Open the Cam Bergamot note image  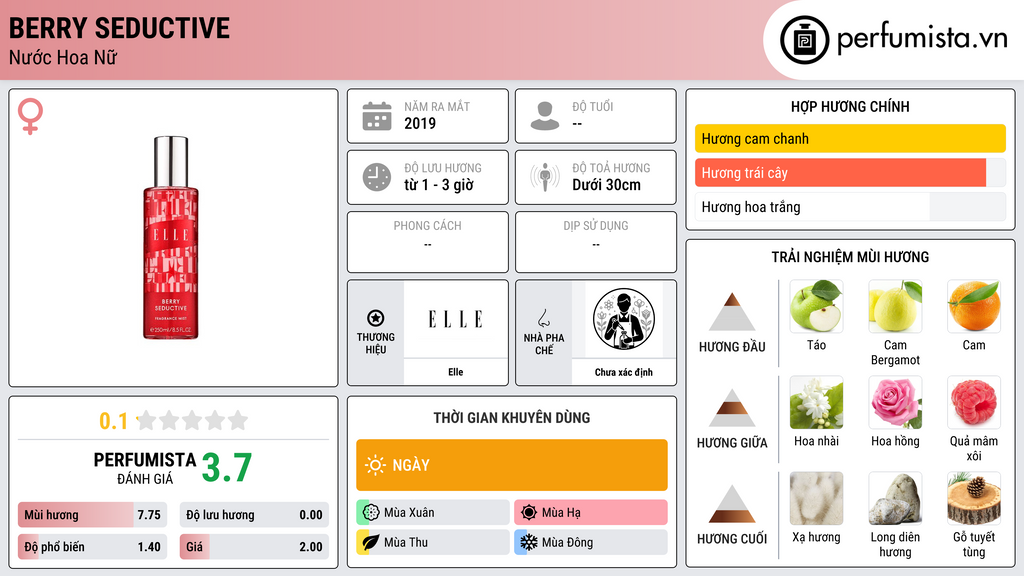(895, 306)
